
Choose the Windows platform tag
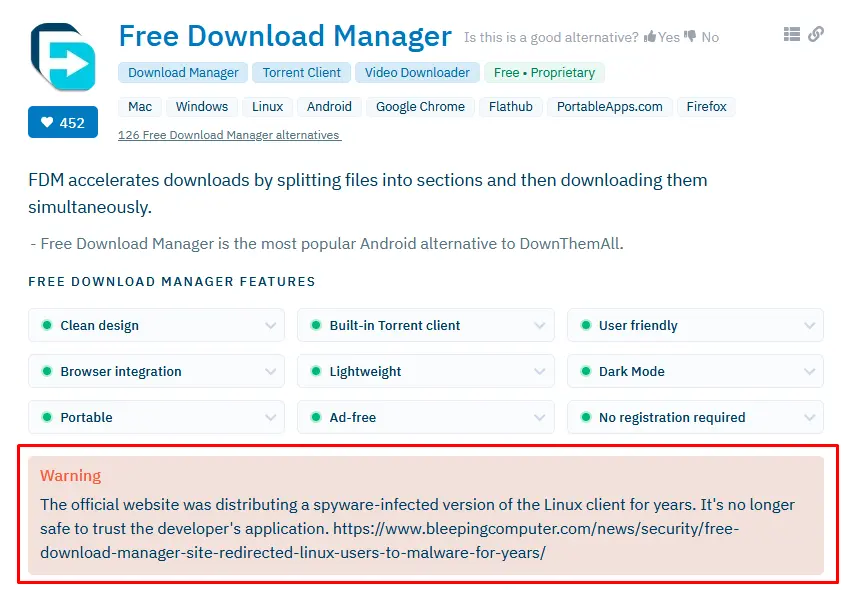202,107
